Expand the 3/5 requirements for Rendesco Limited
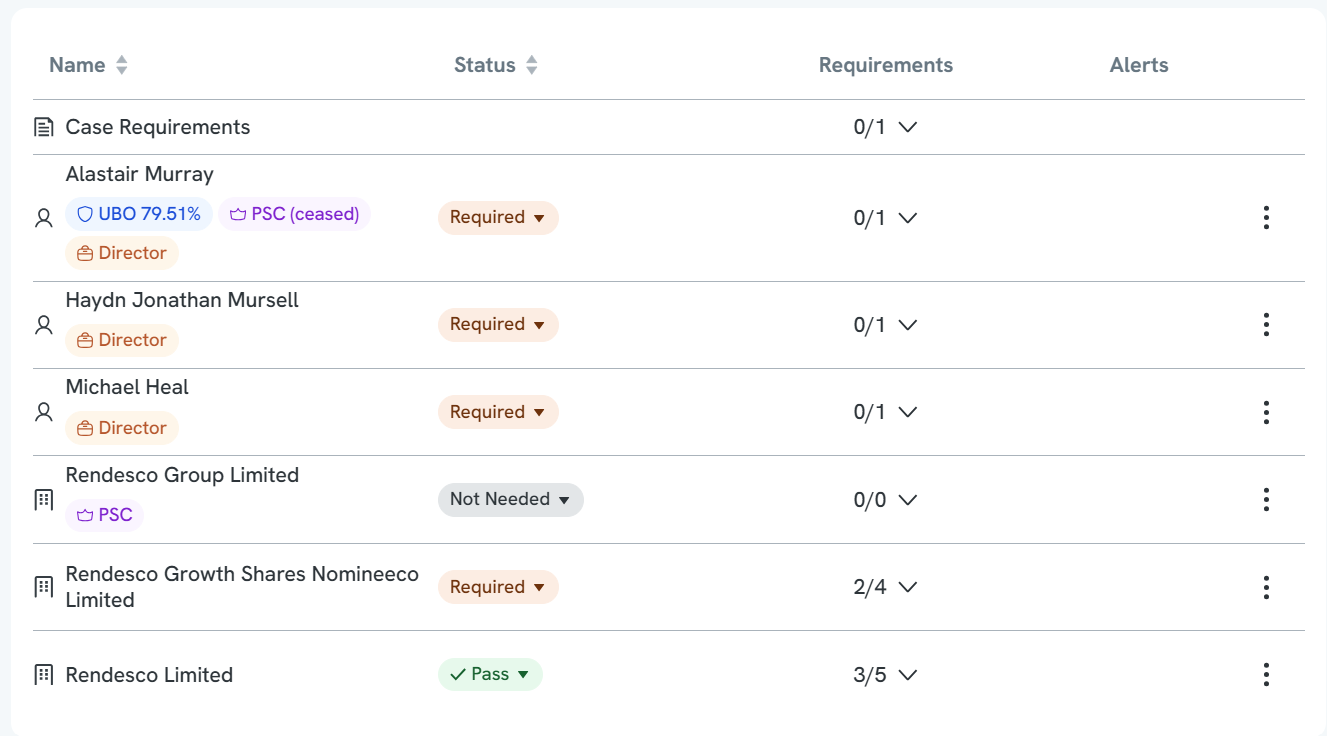The width and height of the screenshot is (1327, 736). coord(907,675)
